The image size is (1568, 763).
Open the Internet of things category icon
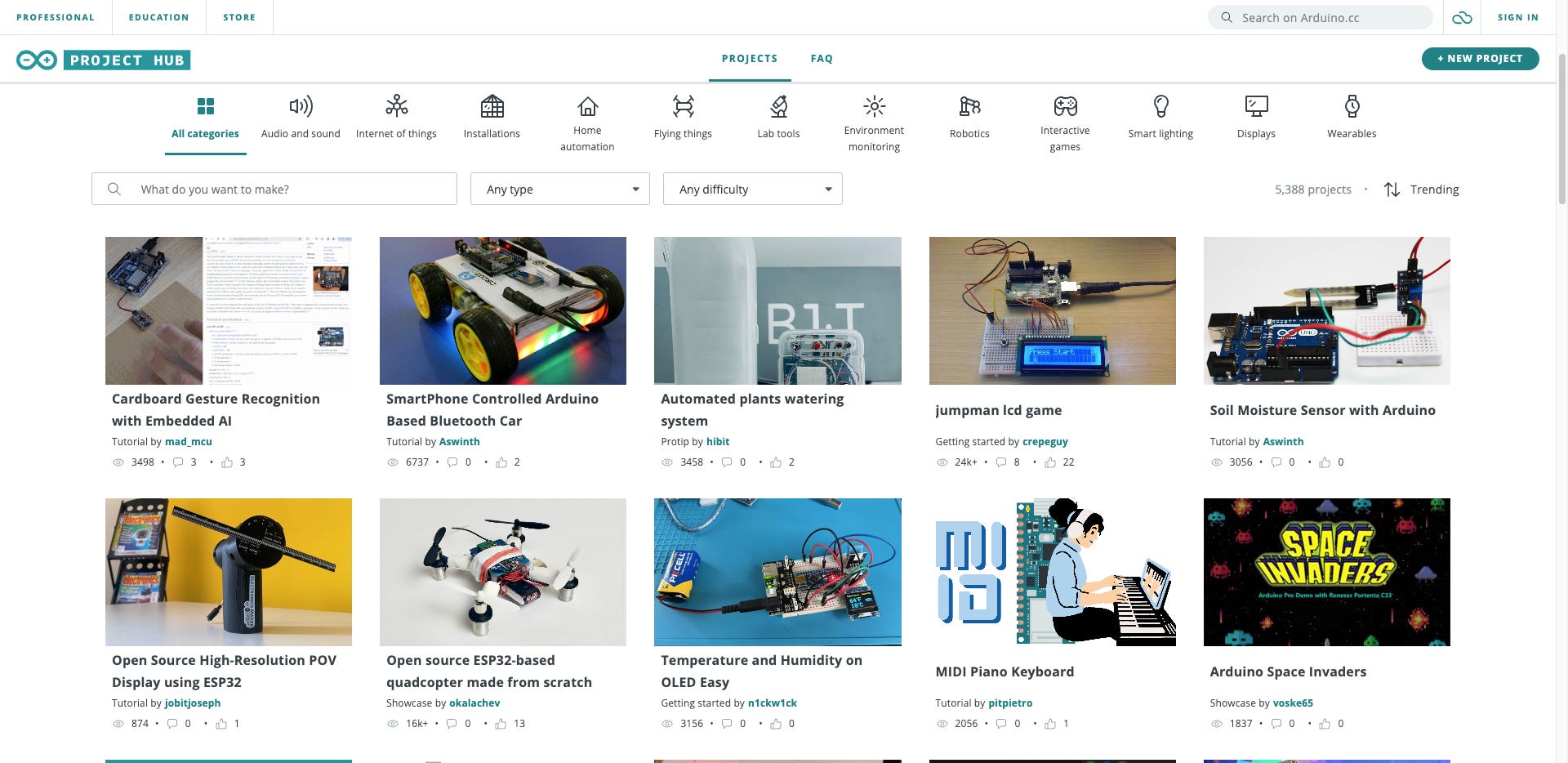click(x=396, y=105)
